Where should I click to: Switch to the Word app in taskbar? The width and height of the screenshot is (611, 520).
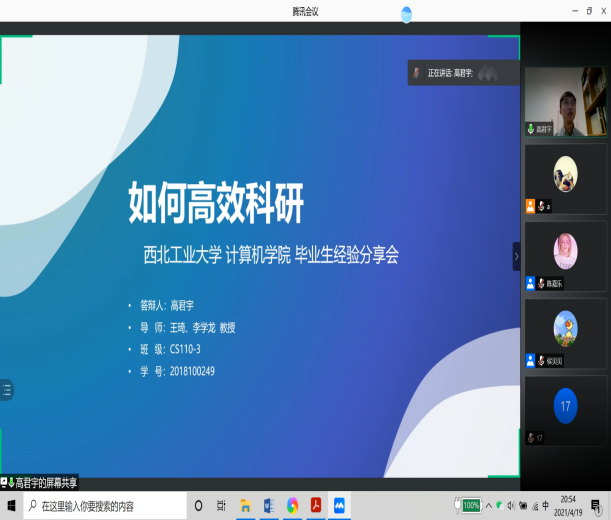[x=268, y=505]
